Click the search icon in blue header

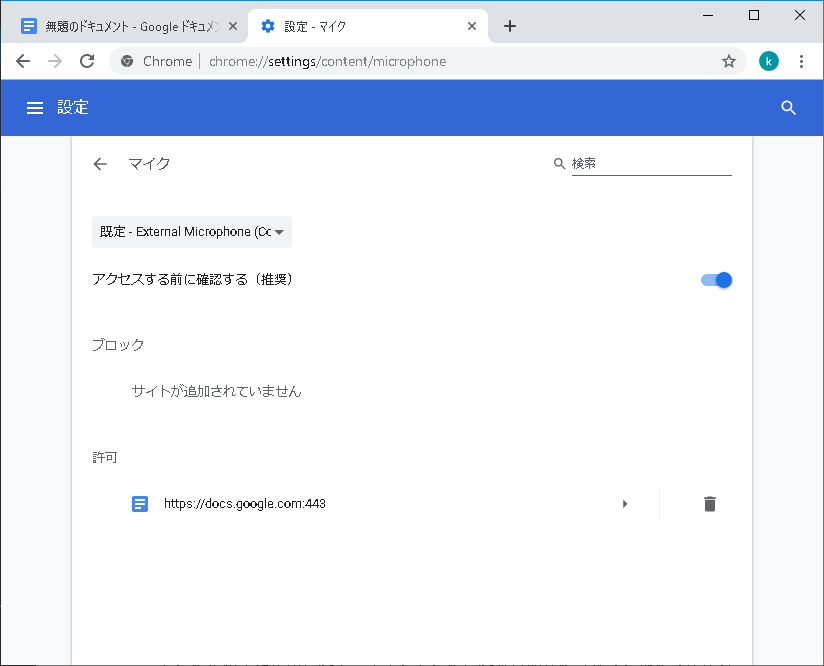point(788,108)
